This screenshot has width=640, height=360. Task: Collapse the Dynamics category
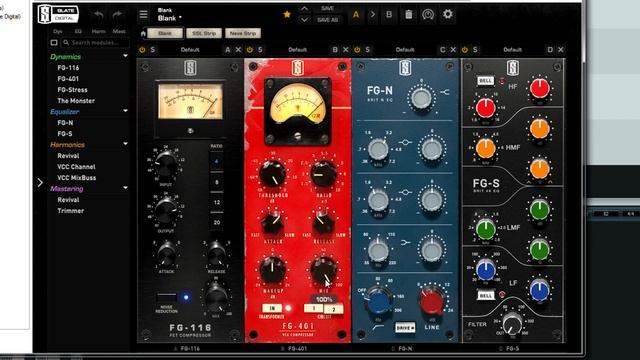pos(125,56)
